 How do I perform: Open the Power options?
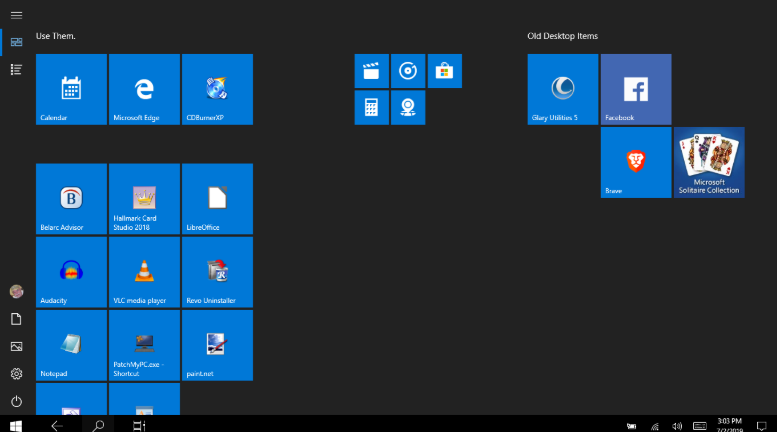tap(16, 401)
